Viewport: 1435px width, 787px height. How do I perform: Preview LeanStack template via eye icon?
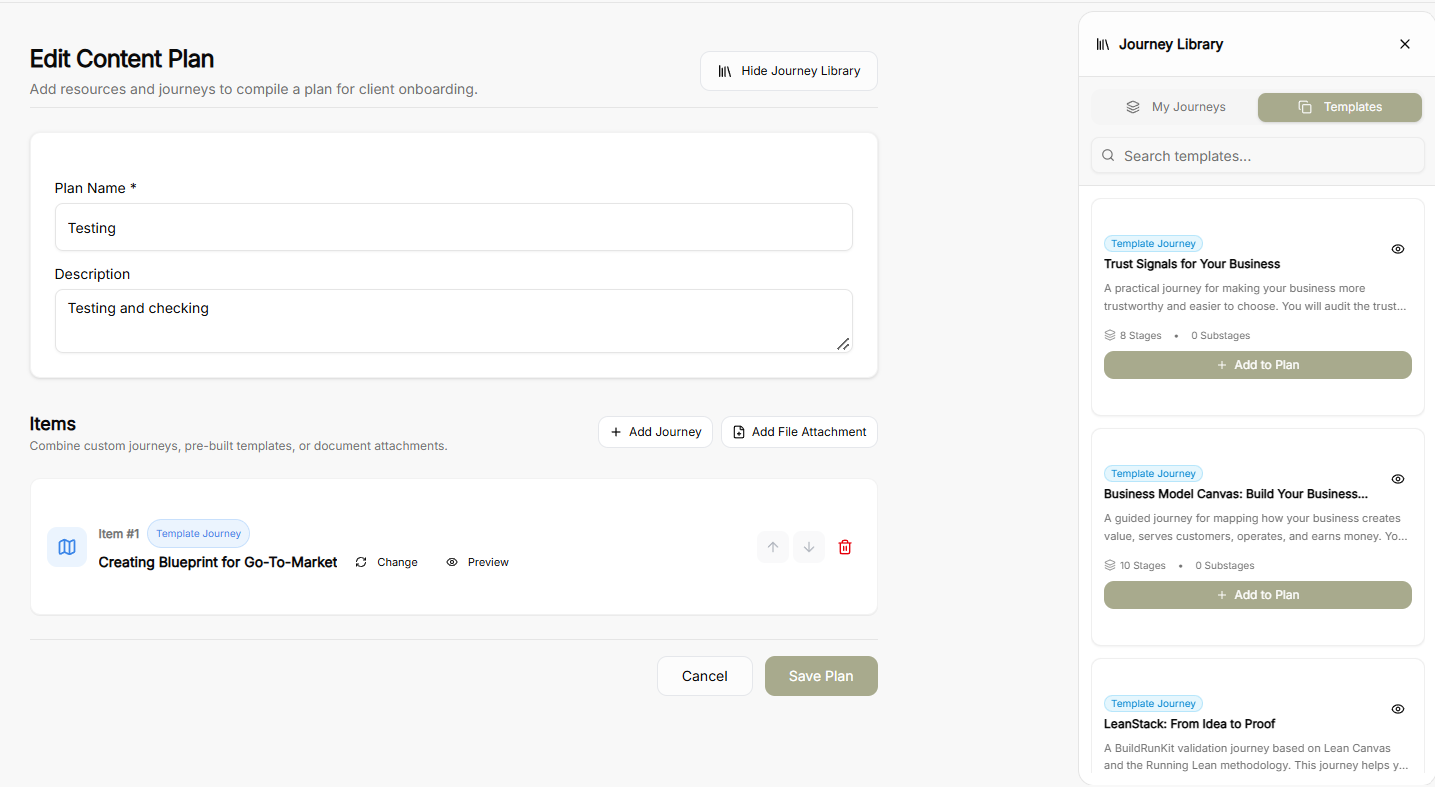click(x=1398, y=709)
